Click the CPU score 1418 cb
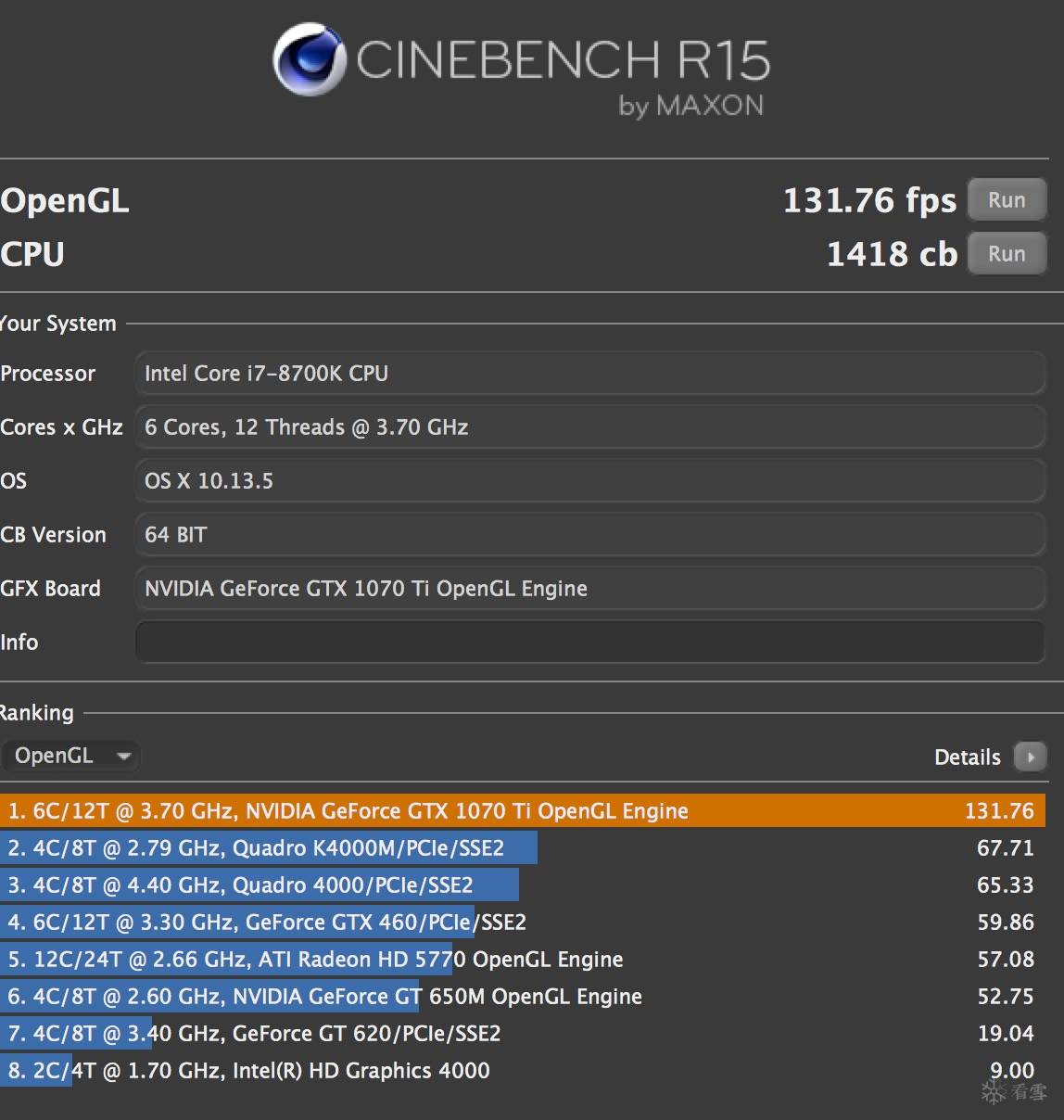Viewport: 1064px width, 1120px height. 892,254
